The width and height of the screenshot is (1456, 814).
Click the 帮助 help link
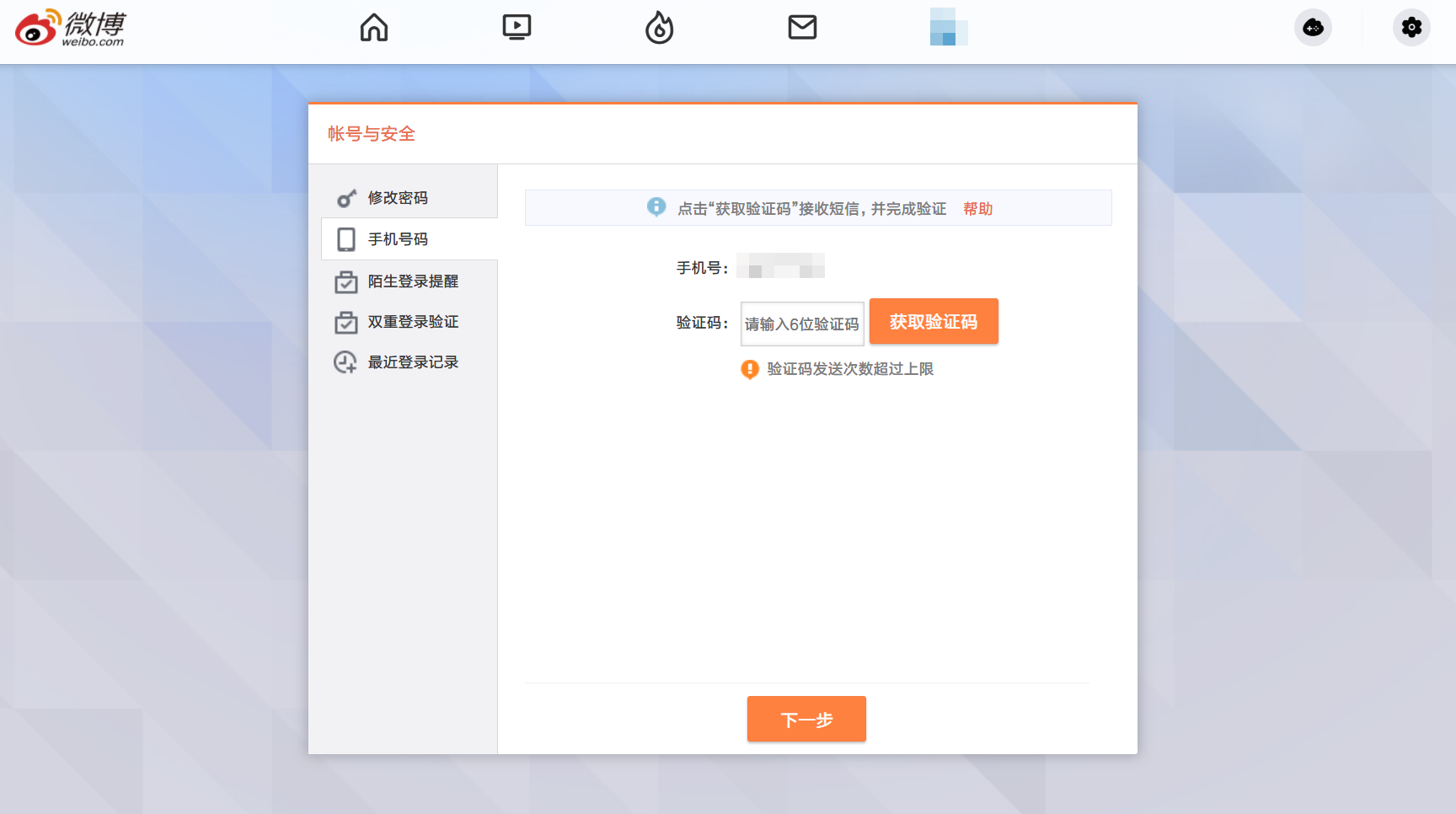click(978, 209)
